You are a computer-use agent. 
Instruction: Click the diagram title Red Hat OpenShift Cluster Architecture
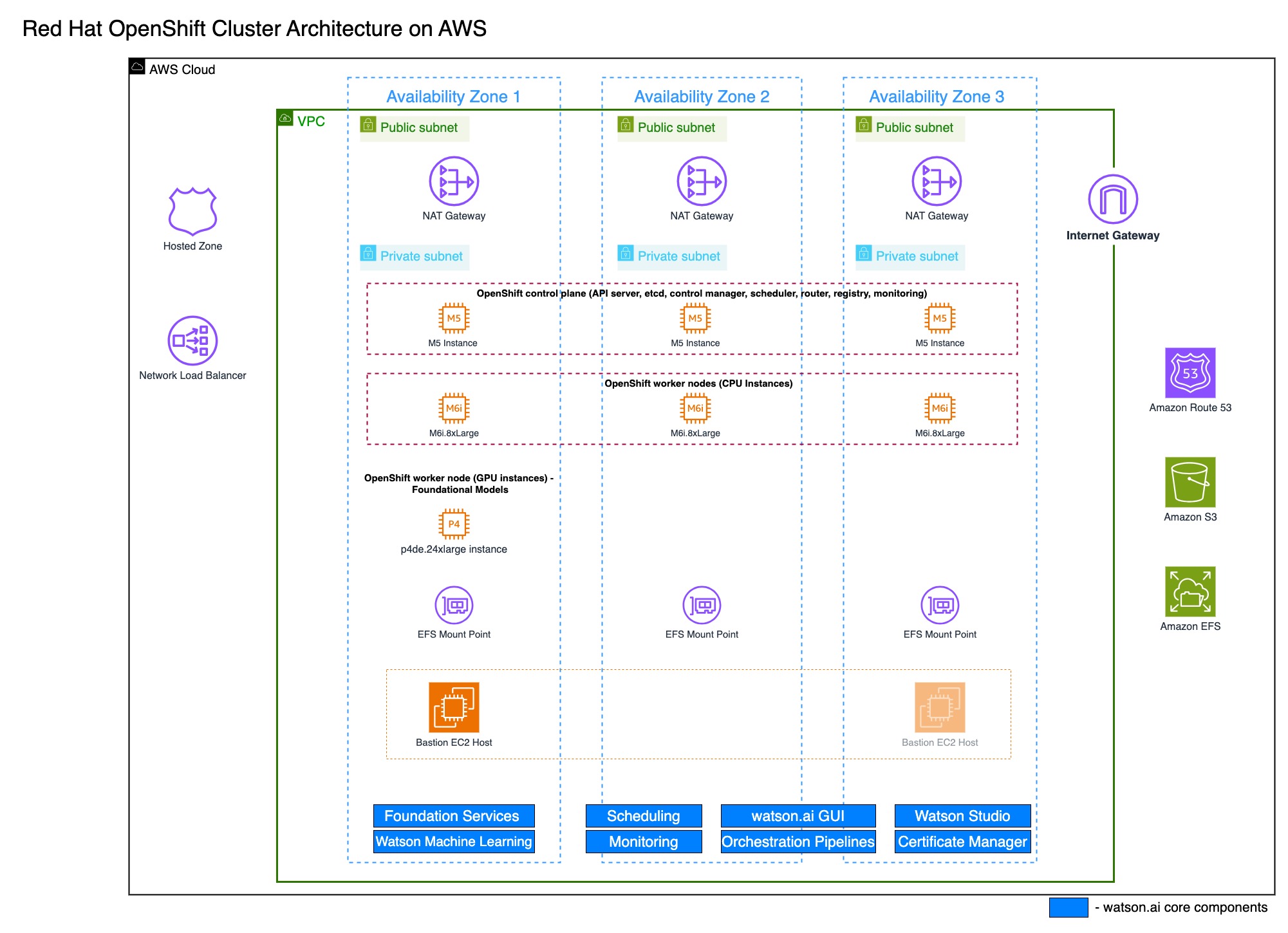point(254,29)
